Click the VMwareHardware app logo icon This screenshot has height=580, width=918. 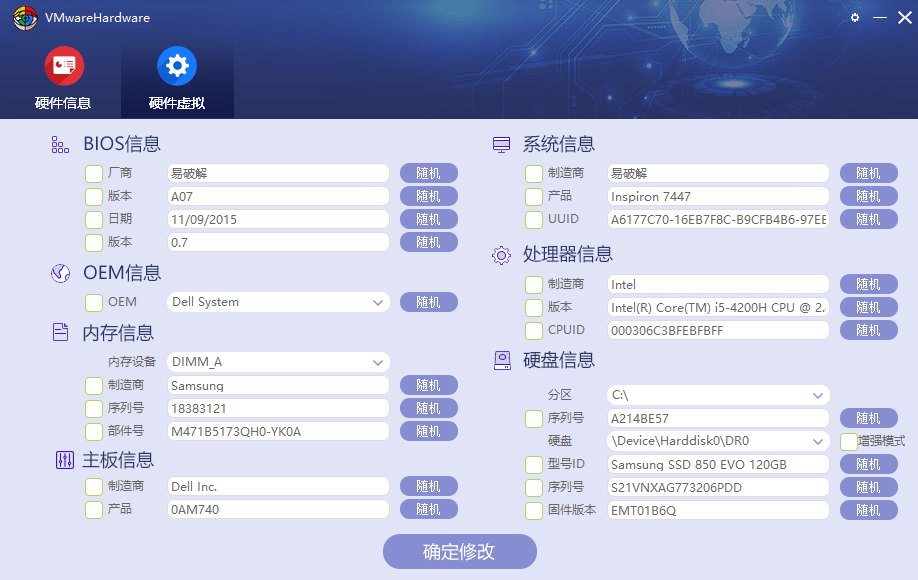click(25, 18)
